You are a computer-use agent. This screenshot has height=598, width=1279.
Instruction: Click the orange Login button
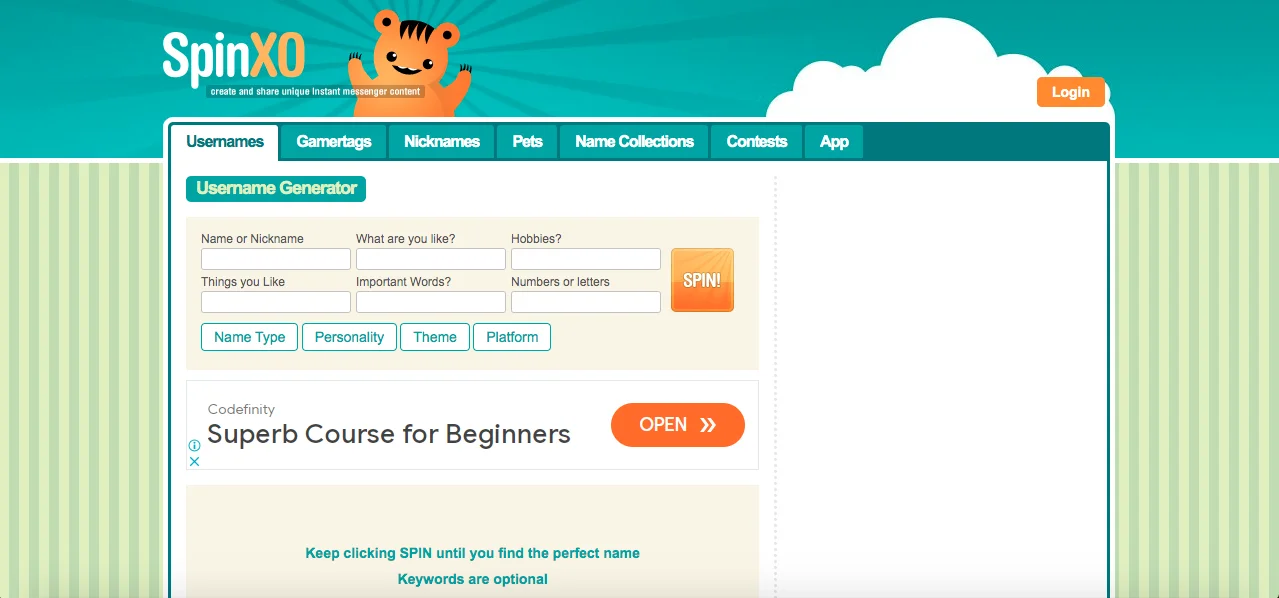click(x=1071, y=92)
